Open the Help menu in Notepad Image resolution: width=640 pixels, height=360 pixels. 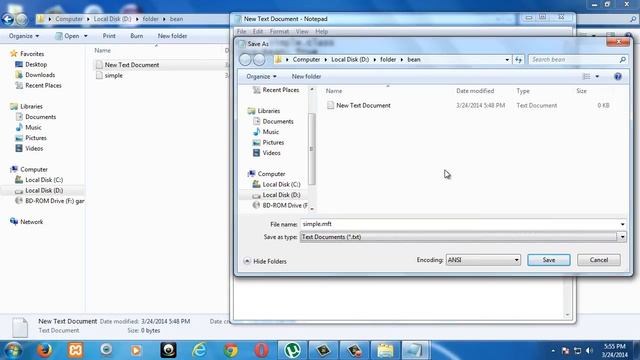tap(322, 31)
